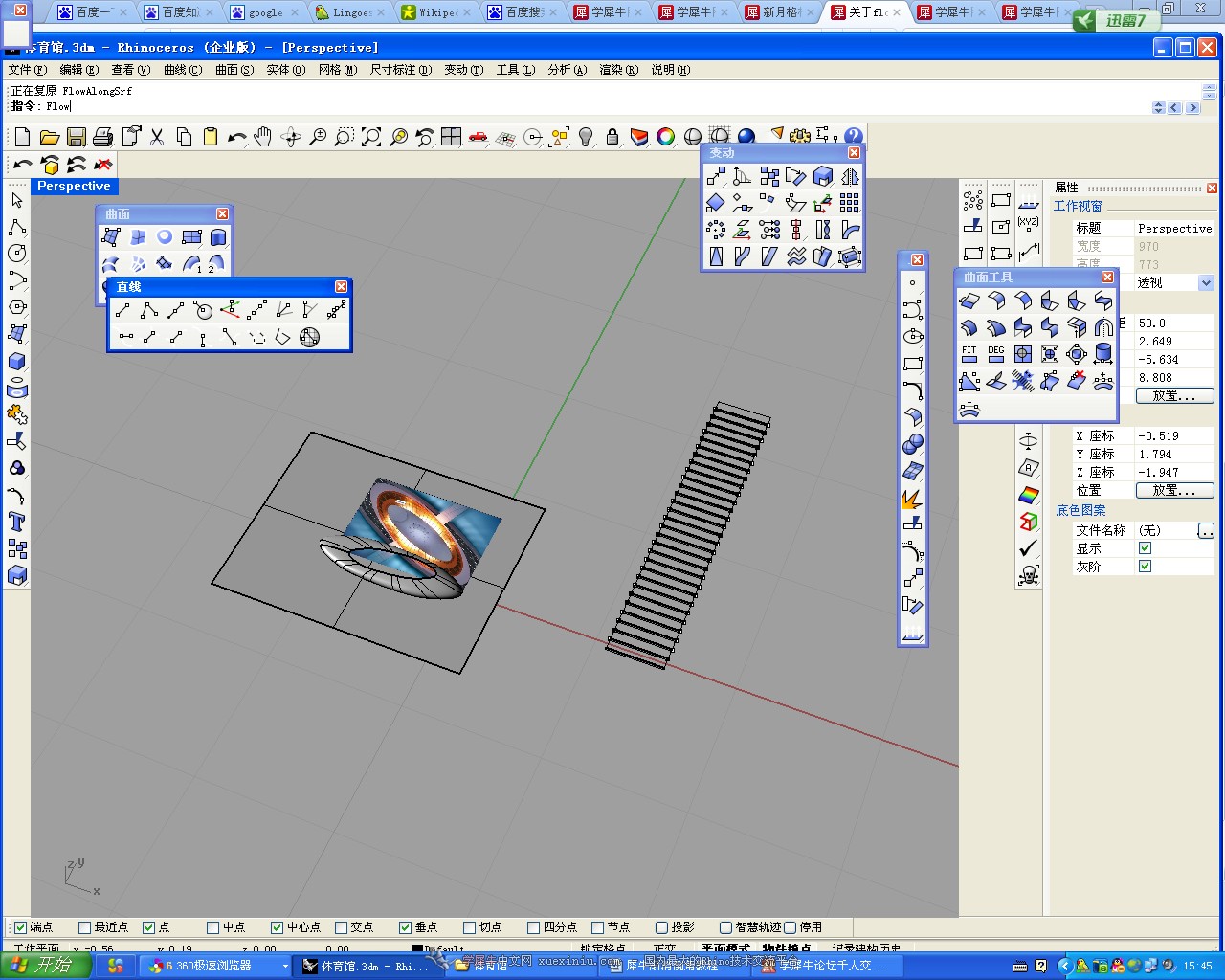Toggle the 垂点 osnap checkbox

pyautogui.click(x=406, y=927)
